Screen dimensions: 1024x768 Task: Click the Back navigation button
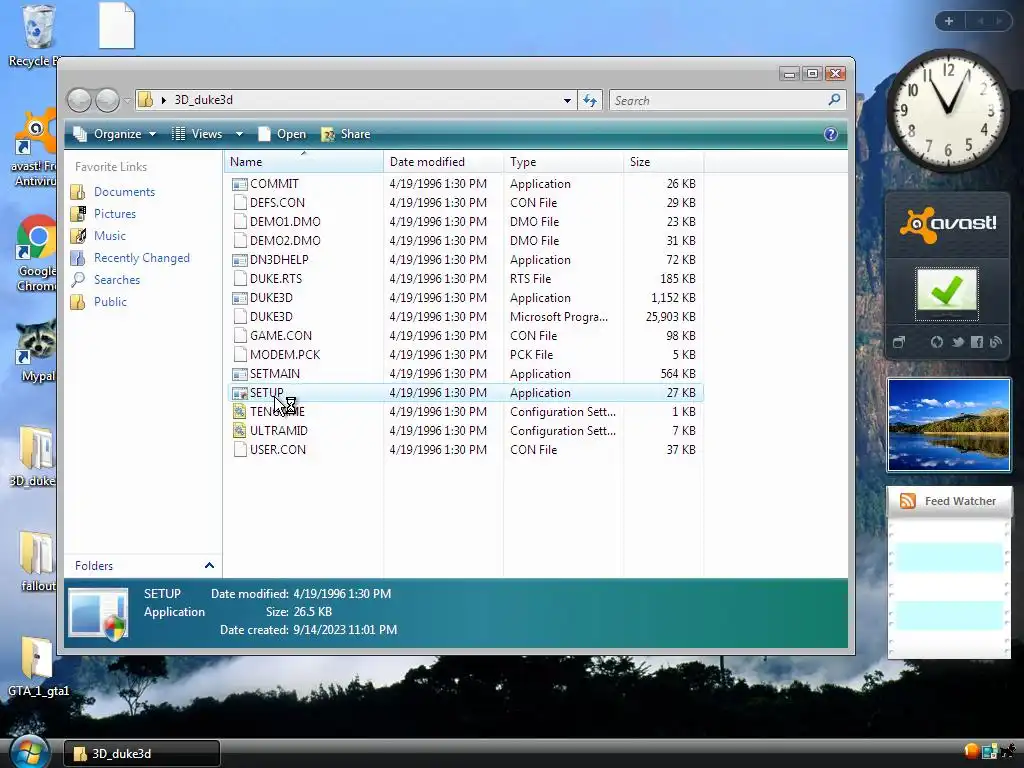(80, 100)
